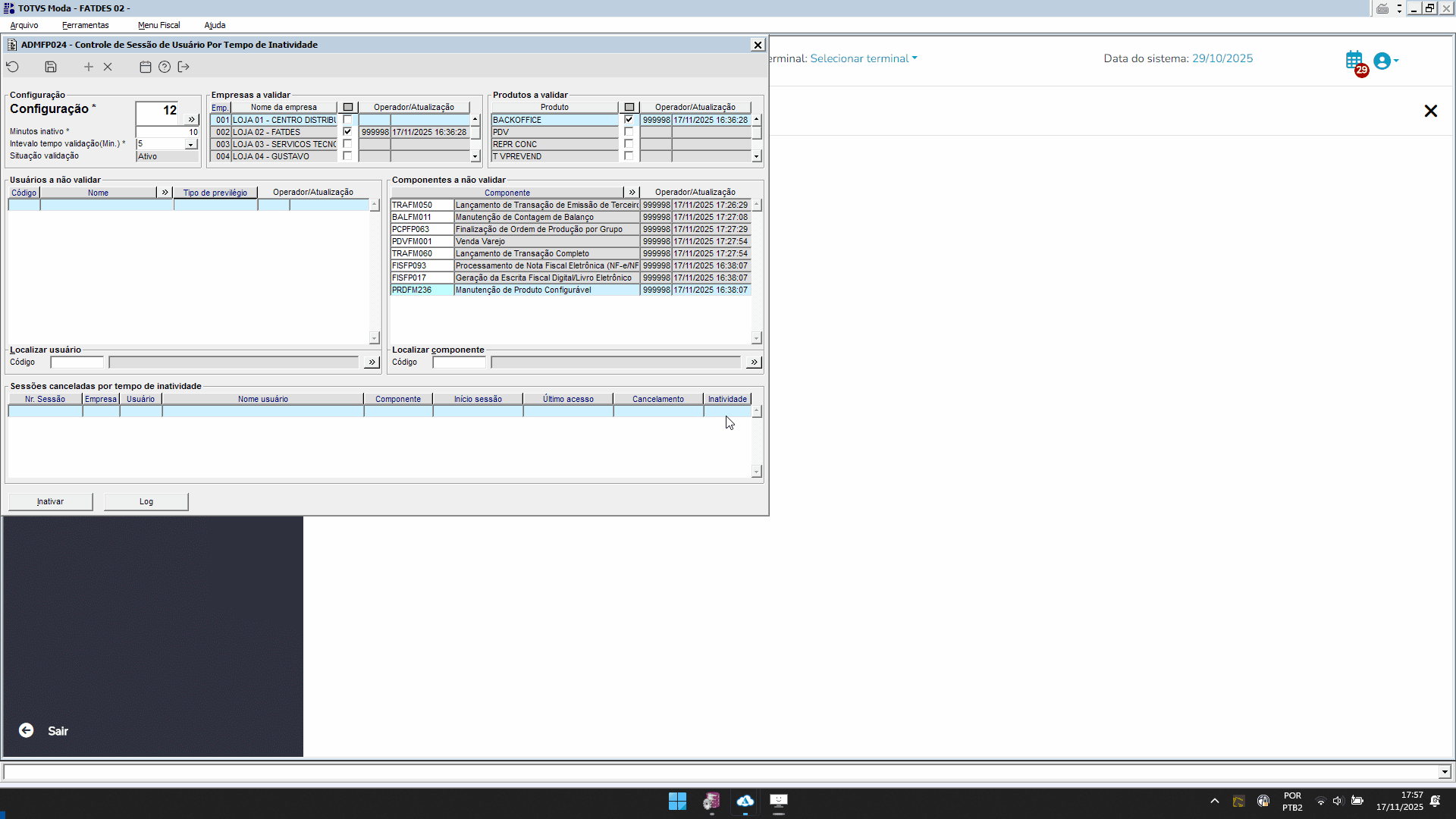Open calendar icon with 29 badge

[1354, 61]
